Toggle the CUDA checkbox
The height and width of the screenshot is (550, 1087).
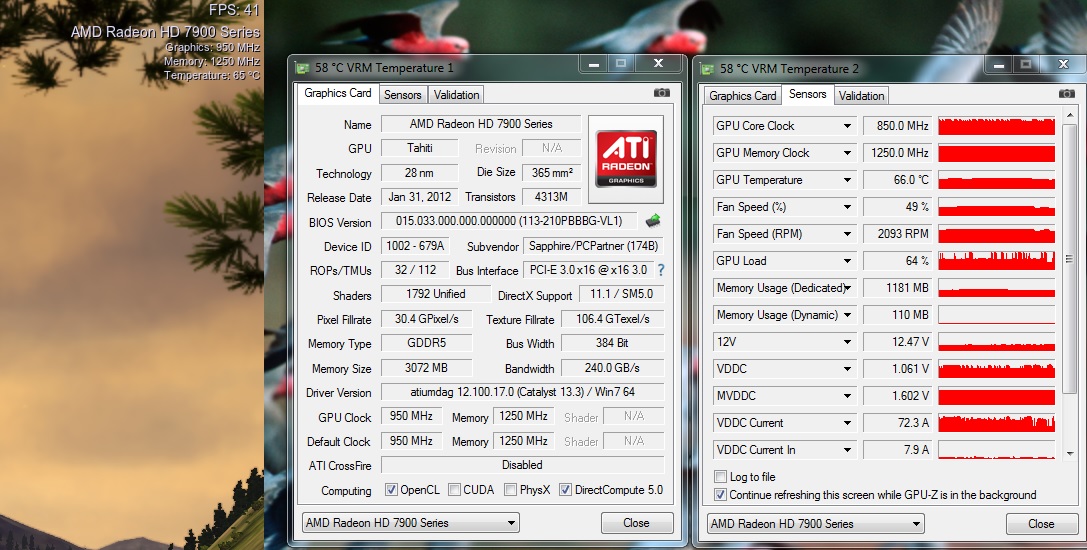454,490
